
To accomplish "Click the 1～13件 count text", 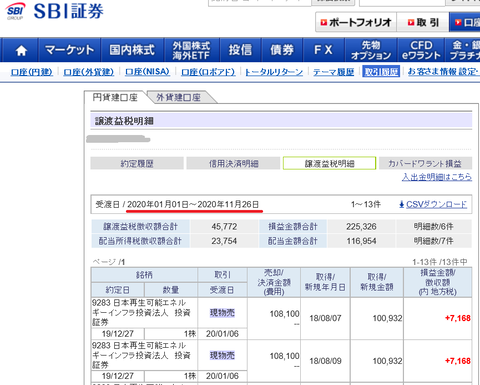I will pyautogui.click(x=366, y=204).
